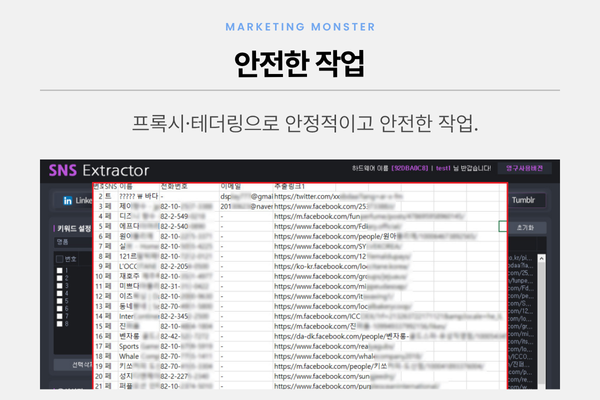The image size is (600, 400).
Task: Select the @gmail email cell in row 2
Action: point(246,196)
